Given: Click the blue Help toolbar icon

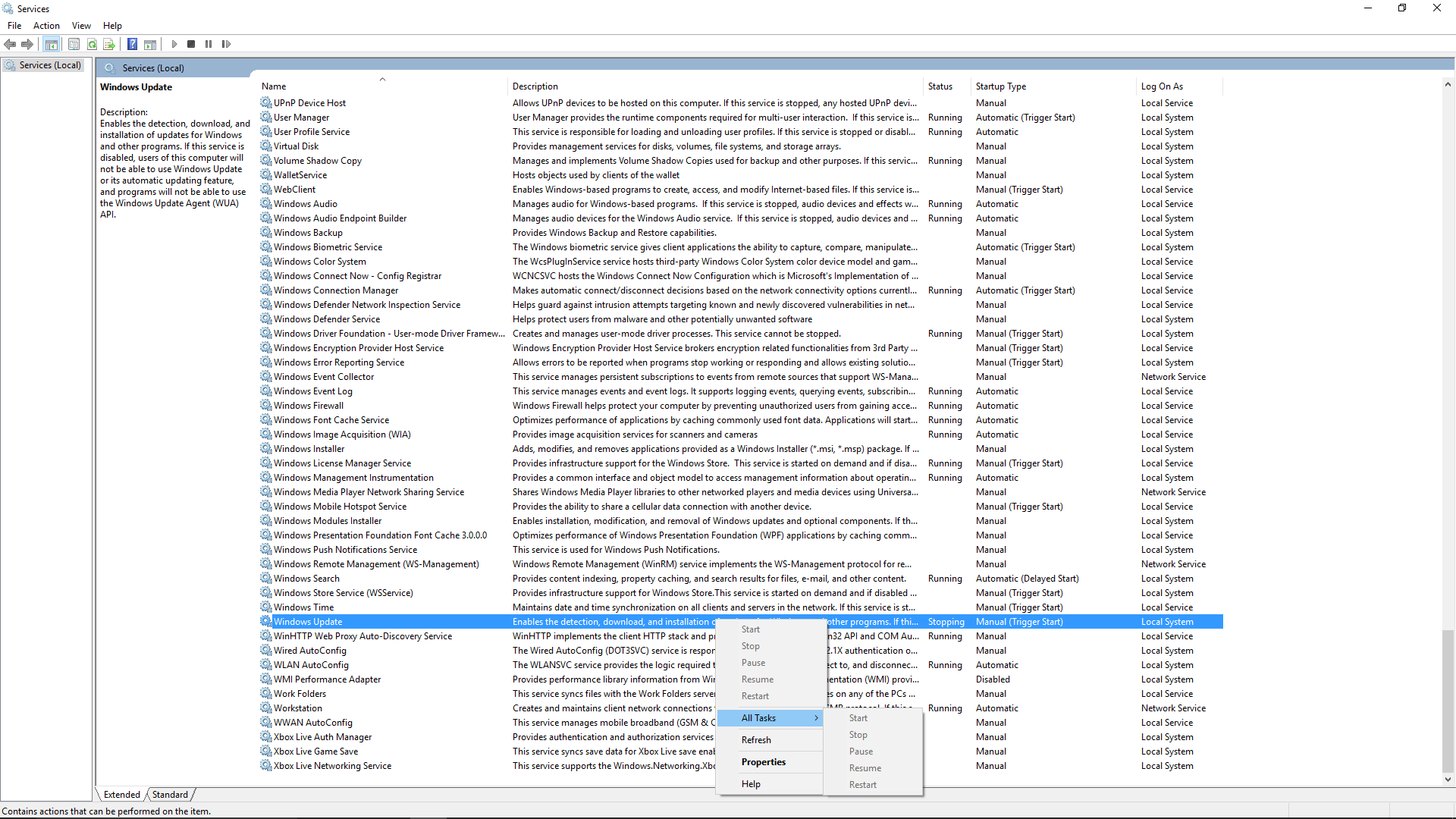Looking at the screenshot, I should point(133,44).
